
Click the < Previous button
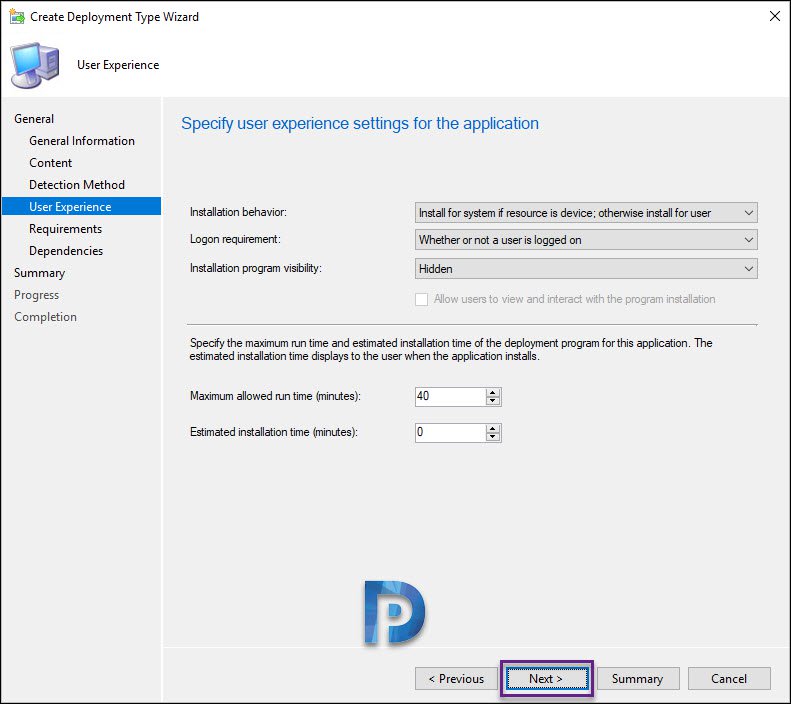click(456, 679)
